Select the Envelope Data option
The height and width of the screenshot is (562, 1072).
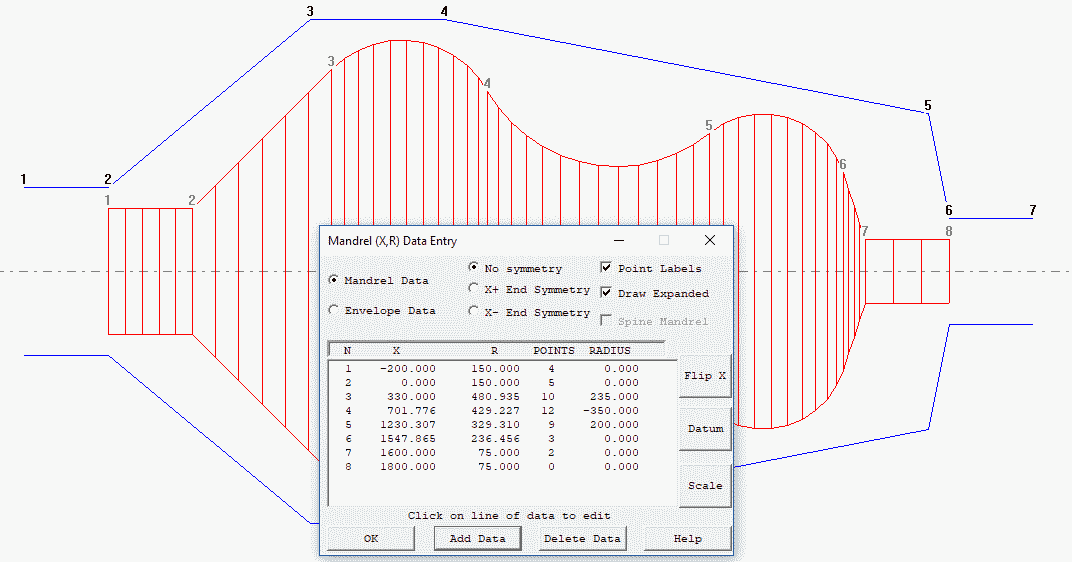pyautogui.click(x=334, y=310)
